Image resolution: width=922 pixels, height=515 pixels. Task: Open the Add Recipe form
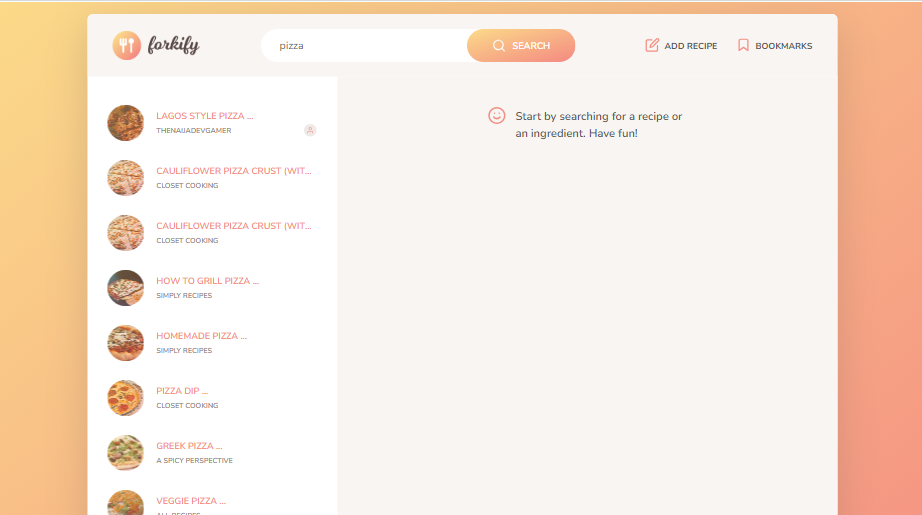pyautogui.click(x=681, y=46)
